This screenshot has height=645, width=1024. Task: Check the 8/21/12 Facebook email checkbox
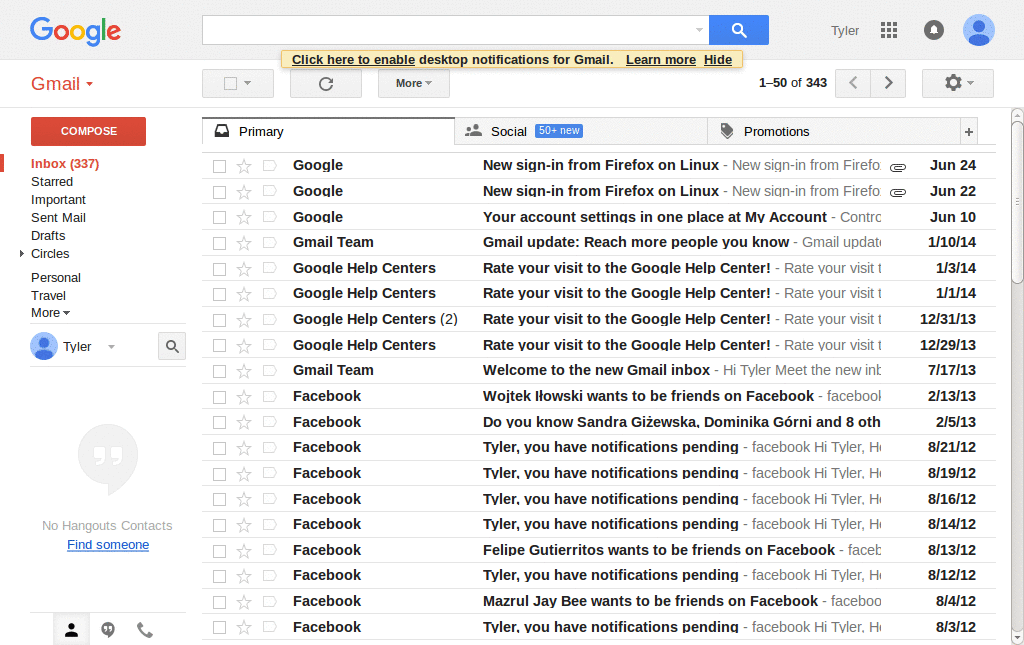click(219, 448)
